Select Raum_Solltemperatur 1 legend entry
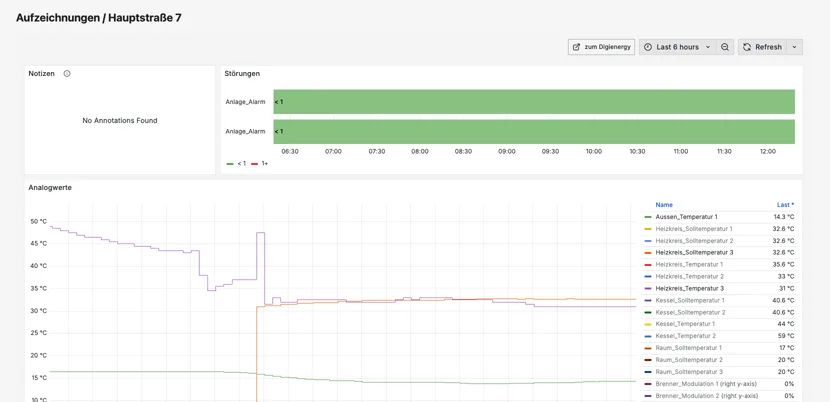Viewport: 830px width, 402px height. [x=688, y=348]
